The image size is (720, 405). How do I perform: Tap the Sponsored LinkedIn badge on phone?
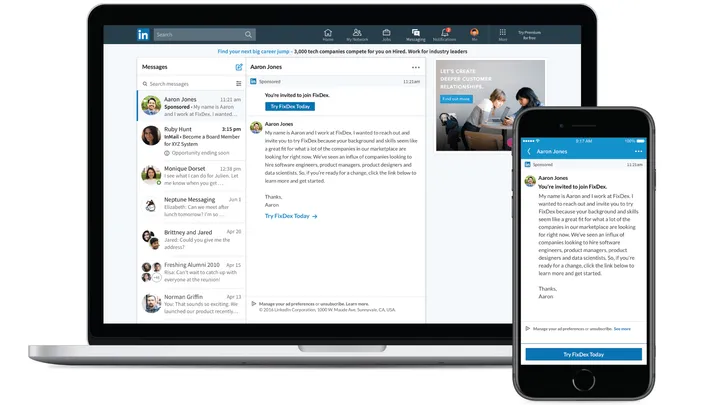528,164
